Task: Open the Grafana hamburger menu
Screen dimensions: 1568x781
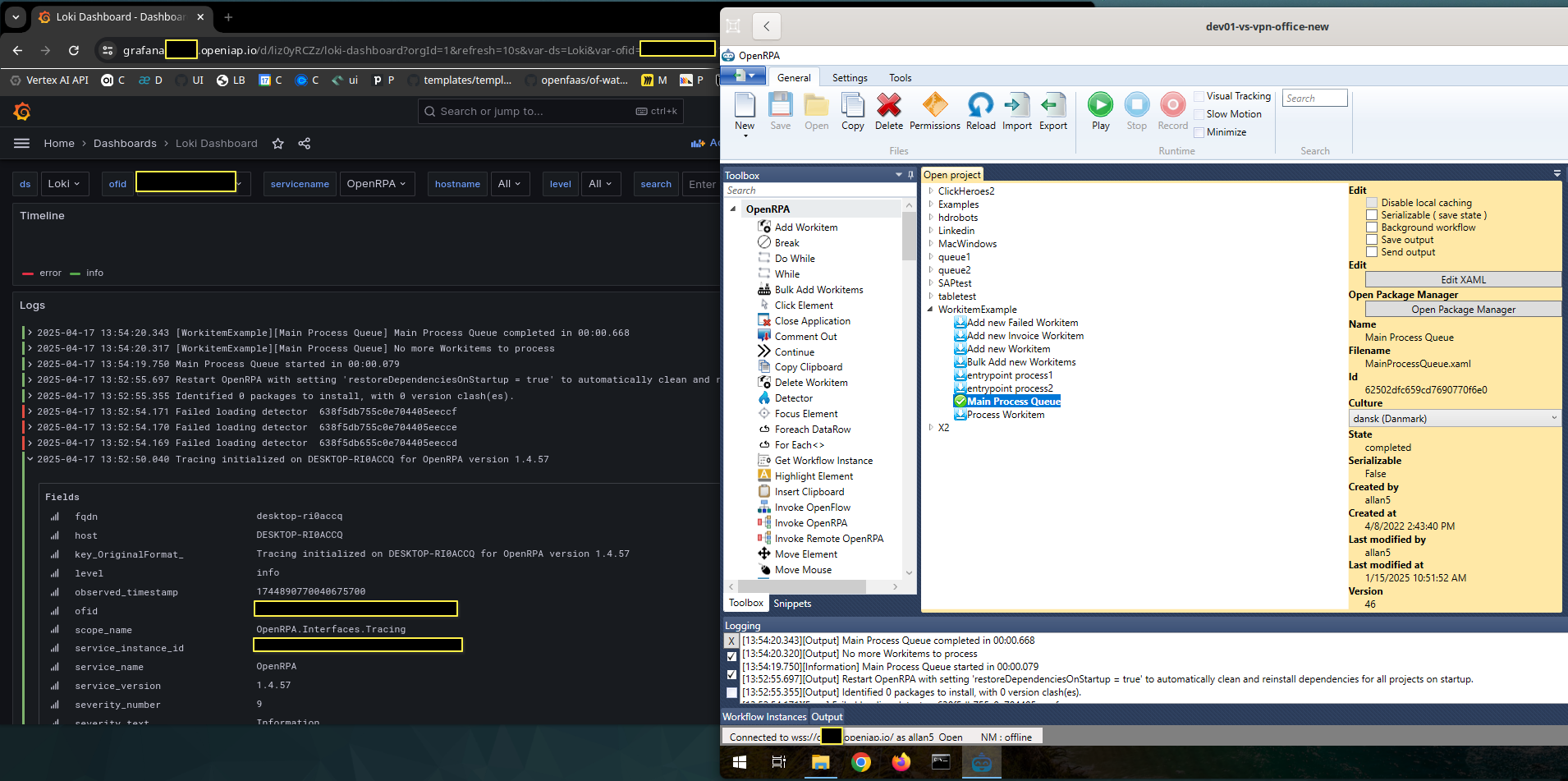Action: coord(22,143)
